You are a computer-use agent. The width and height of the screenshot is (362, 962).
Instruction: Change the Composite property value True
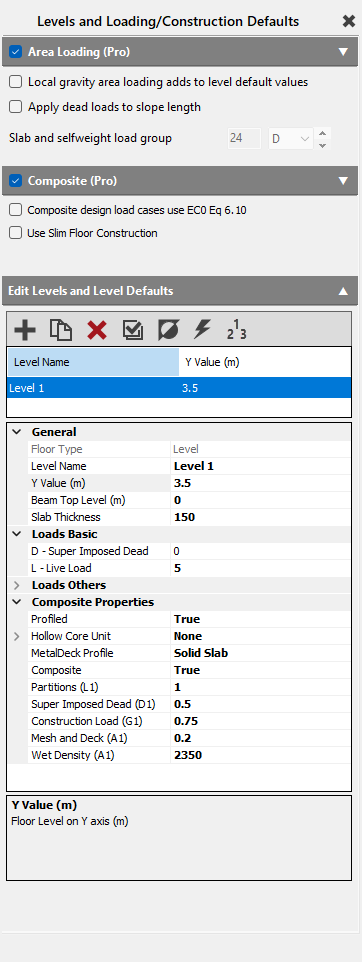(x=260, y=670)
